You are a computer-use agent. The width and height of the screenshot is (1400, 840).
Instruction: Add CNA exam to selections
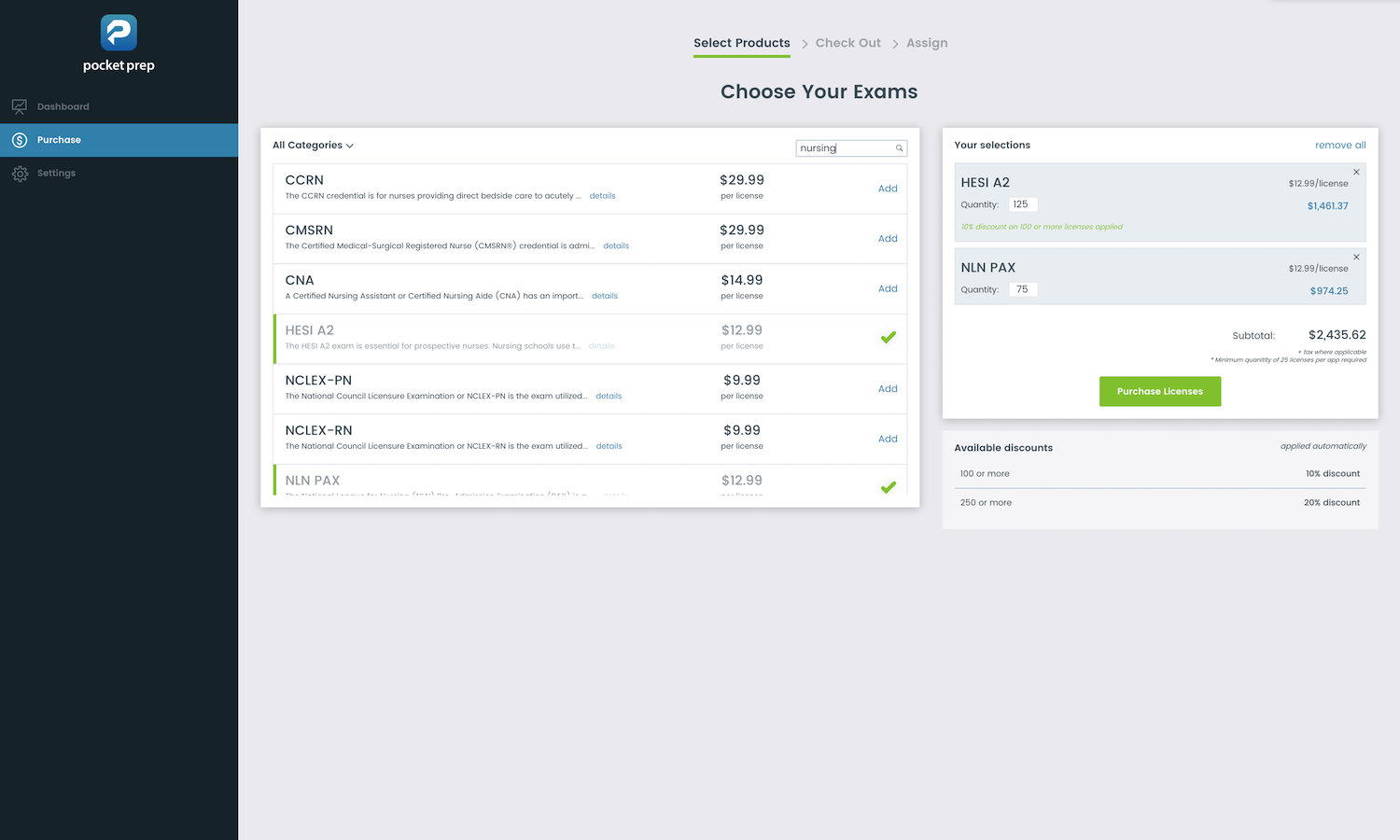click(x=888, y=288)
